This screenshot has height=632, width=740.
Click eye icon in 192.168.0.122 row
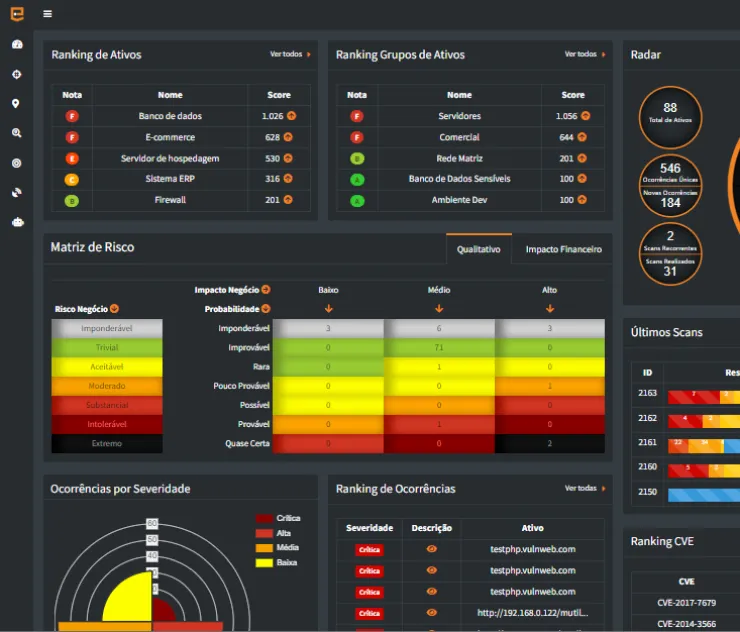[x=431, y=613]
